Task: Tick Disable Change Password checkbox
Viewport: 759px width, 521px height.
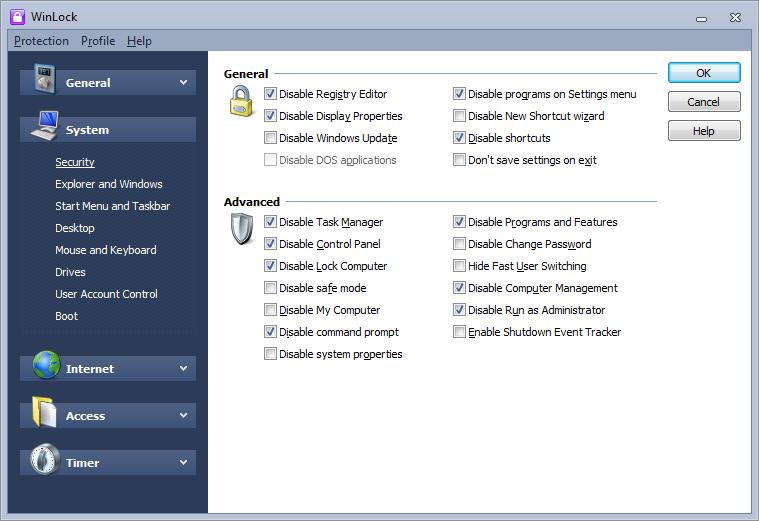Action: [459, 244]
